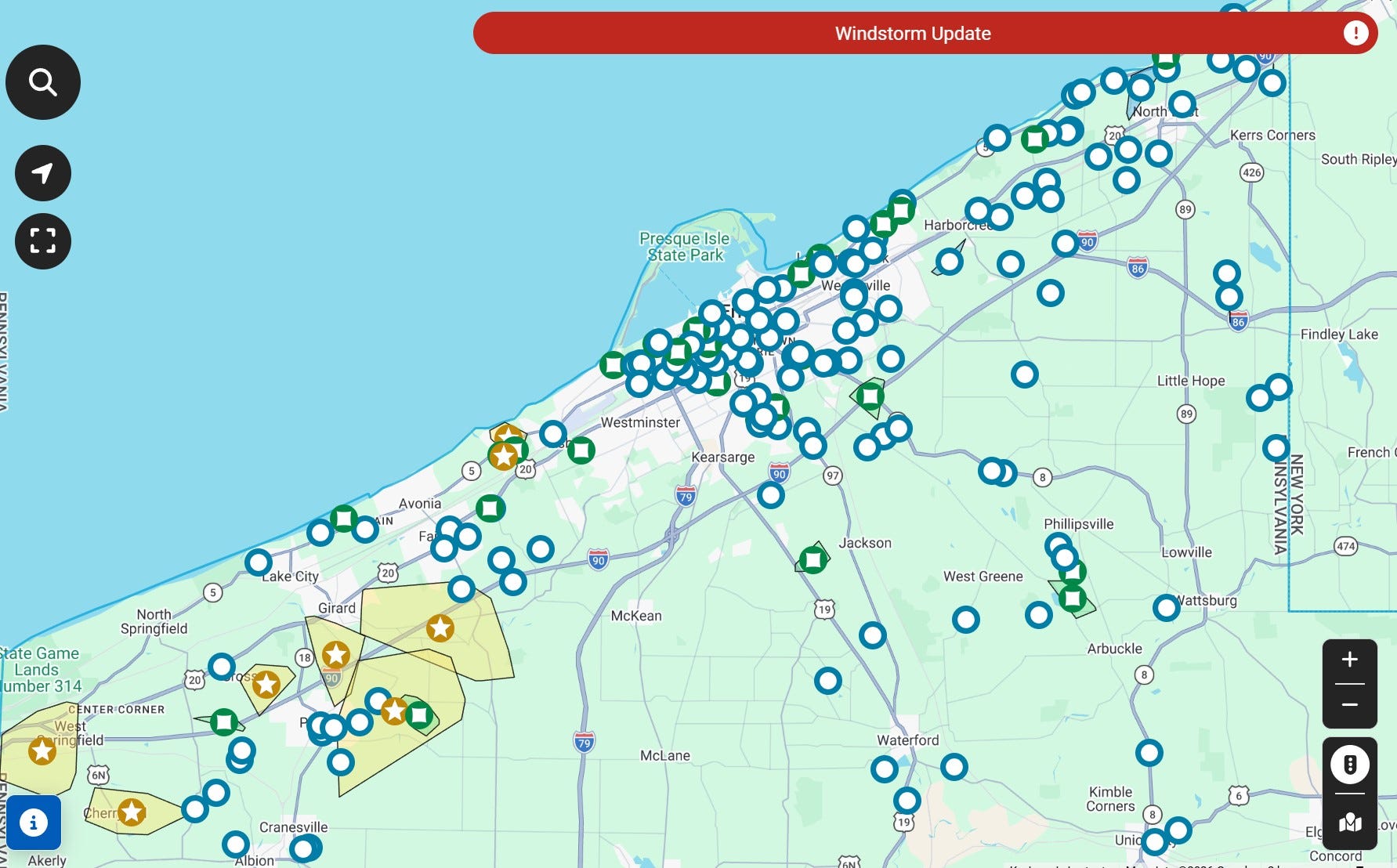Select green square marker near Avonia

point(490,508)
